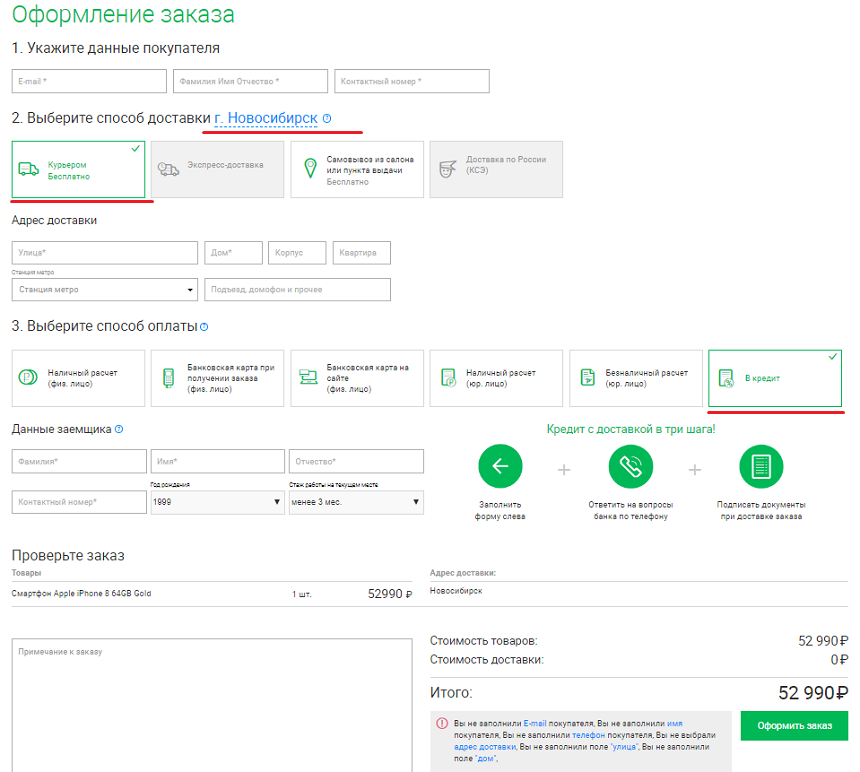This screenshot has width=860, height=772.
Task: Choose bank card on website payment
Action: click(356, 378)
